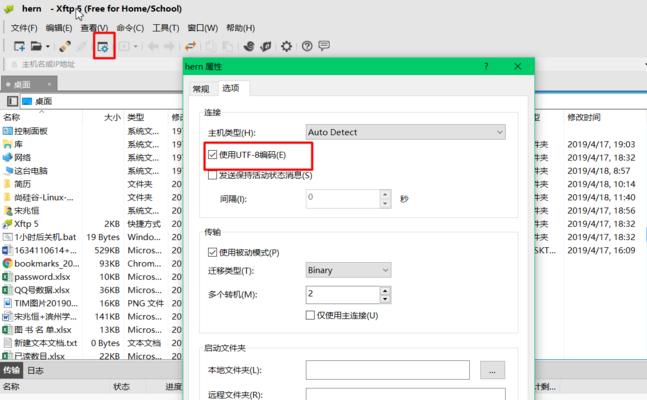Increase the 多个转机(M) value with up arrow
Viewport: 647px width, 400px height.
coord(385,291)
